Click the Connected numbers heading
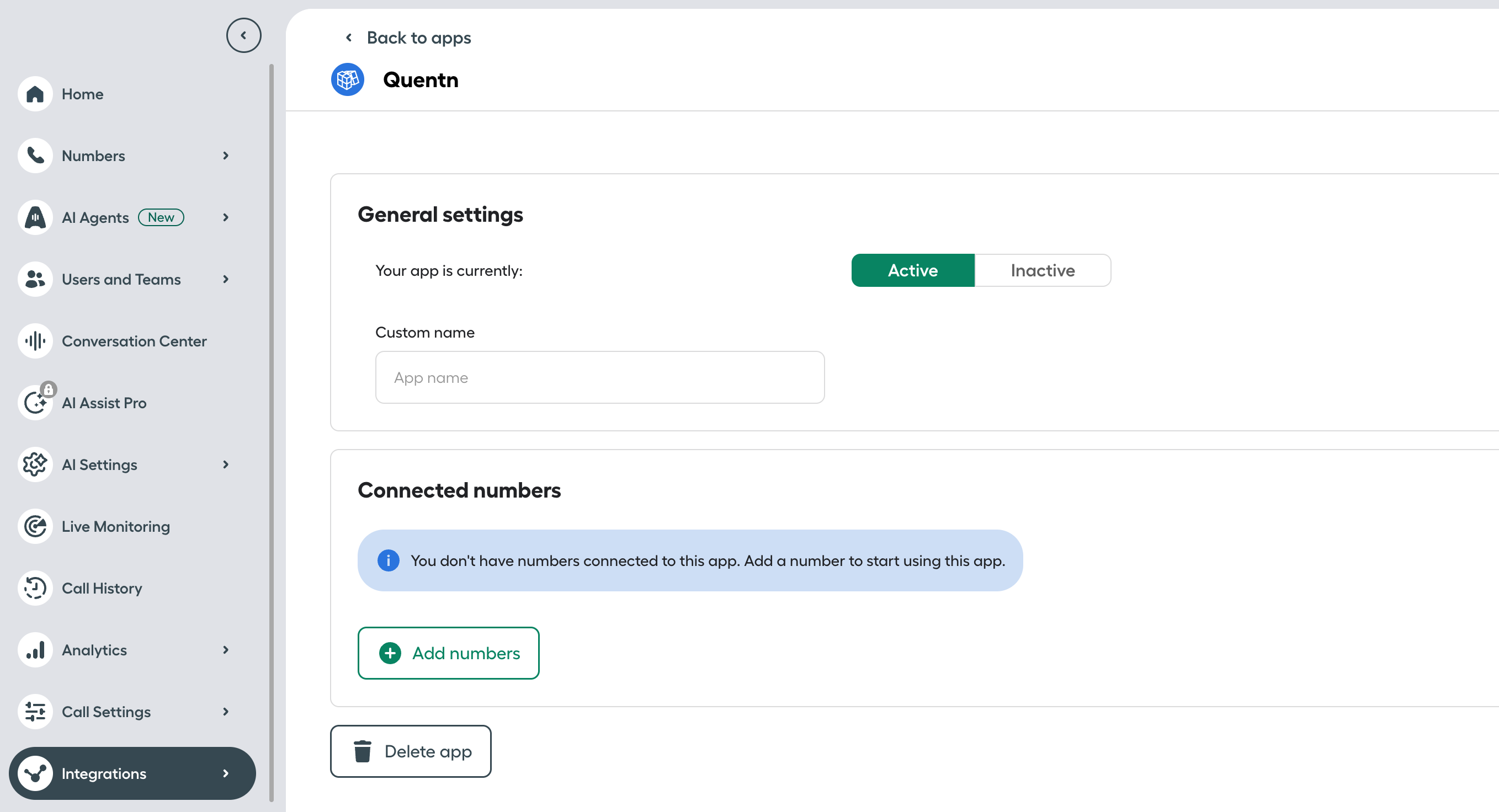1499x812 pixels. coord(459,490)
